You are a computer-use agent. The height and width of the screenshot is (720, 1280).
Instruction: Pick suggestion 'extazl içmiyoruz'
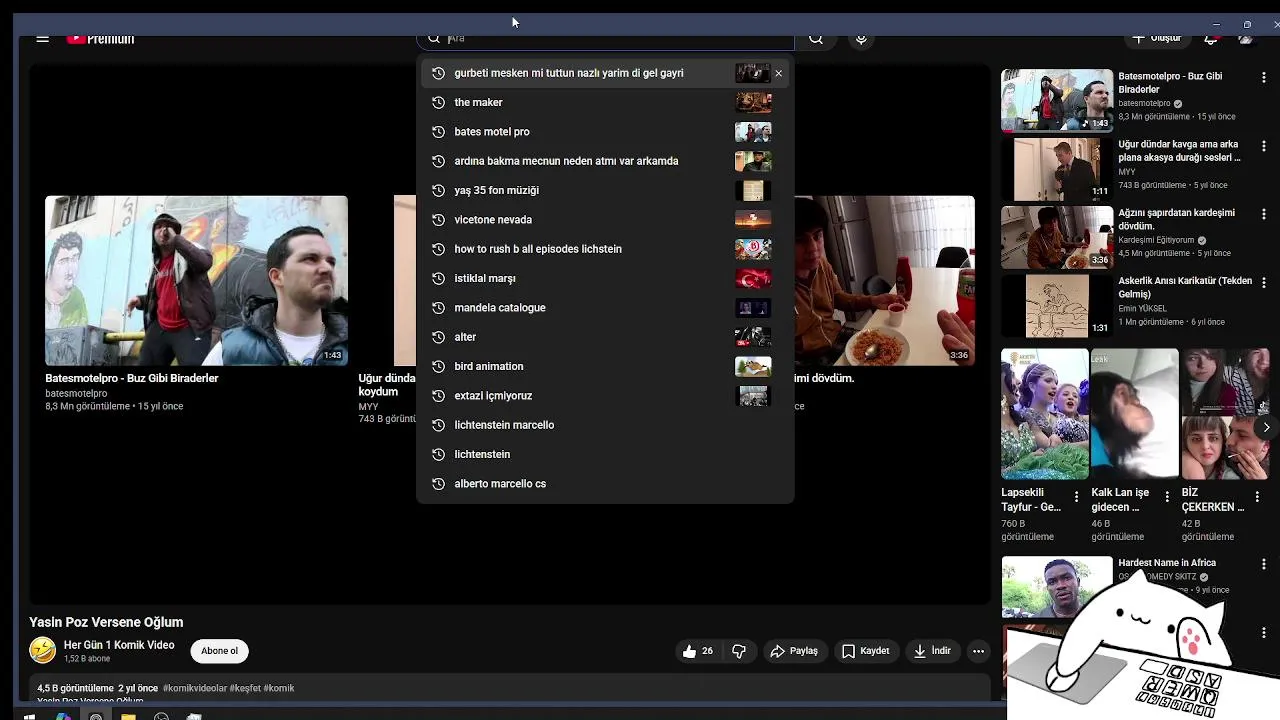(605, 396)
